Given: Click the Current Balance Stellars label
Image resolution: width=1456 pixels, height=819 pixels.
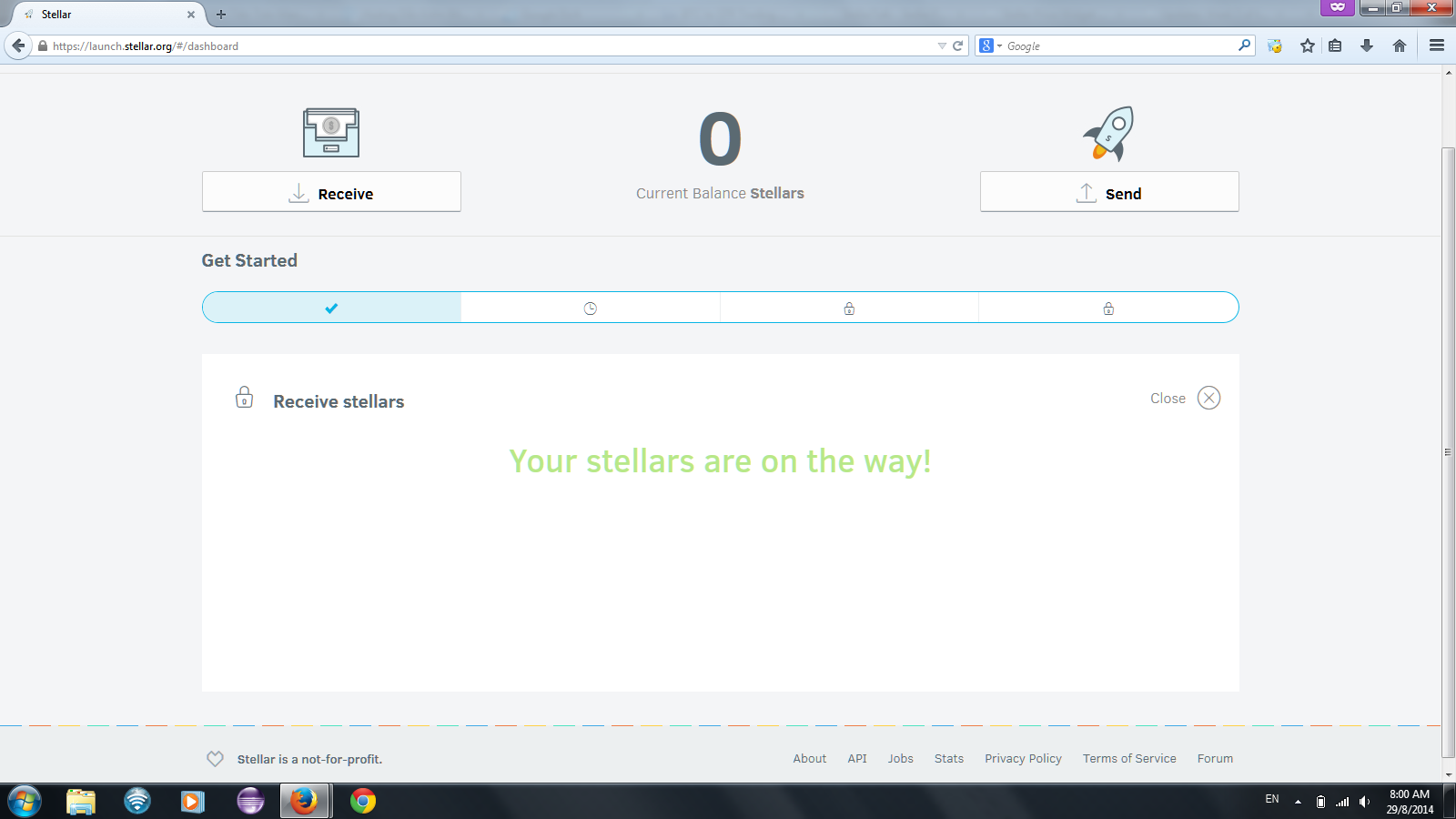Looking at the screenshot, I should coord(720,193).
